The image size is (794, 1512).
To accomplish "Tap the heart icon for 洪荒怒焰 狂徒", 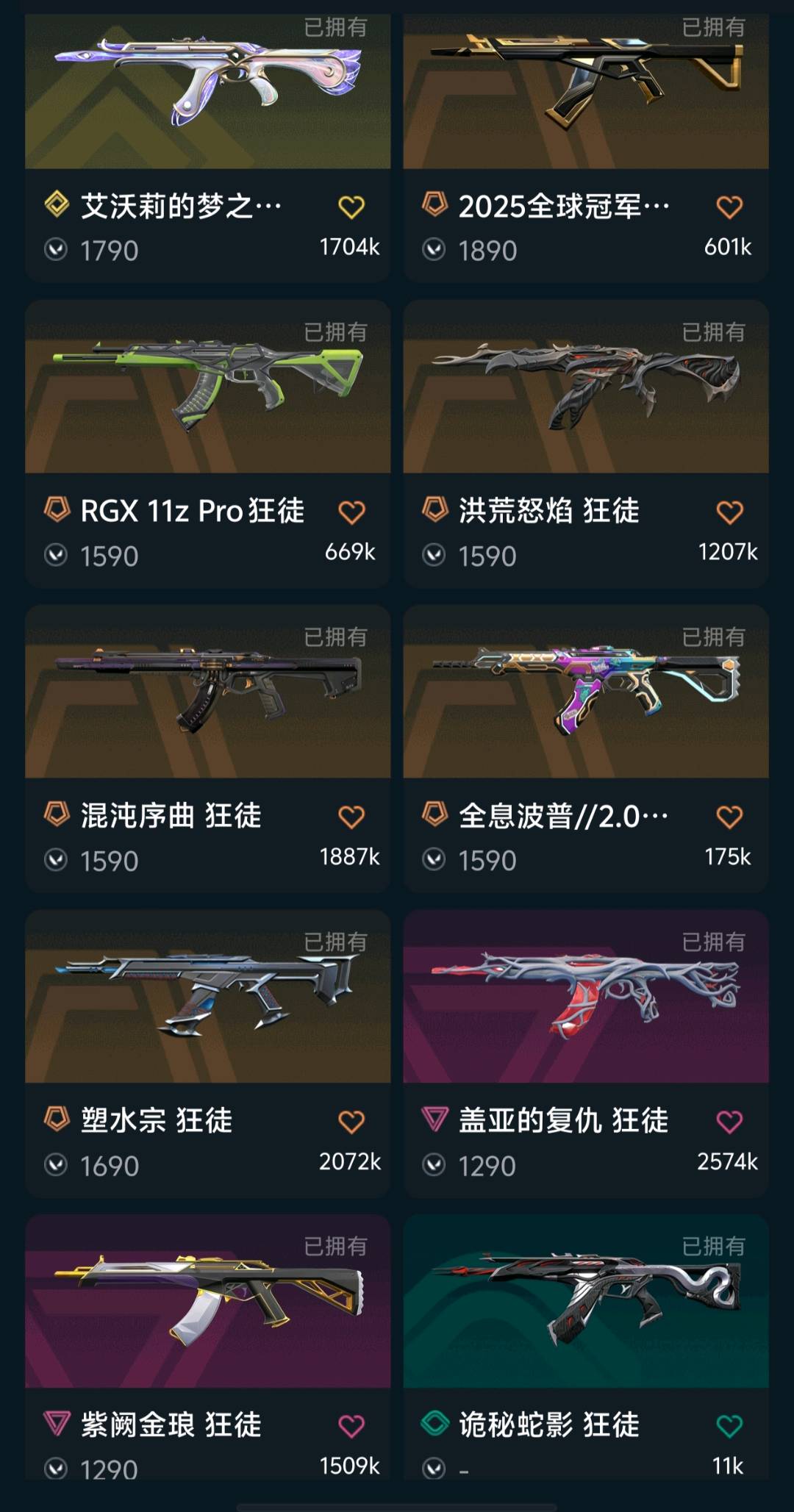I will click(729, 512).
